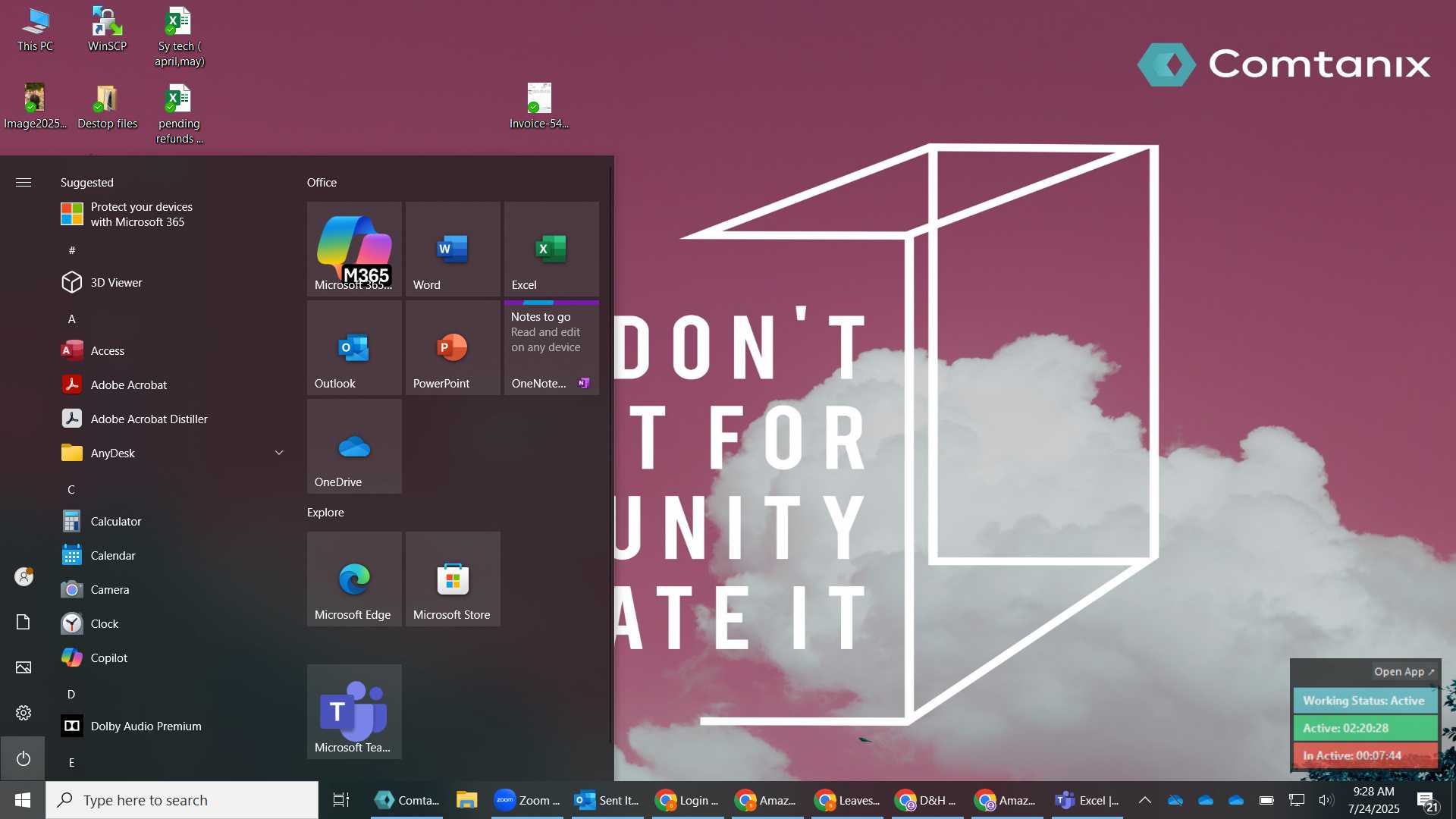
Task: Open battery status in system tray
Action: point(1266,800)
